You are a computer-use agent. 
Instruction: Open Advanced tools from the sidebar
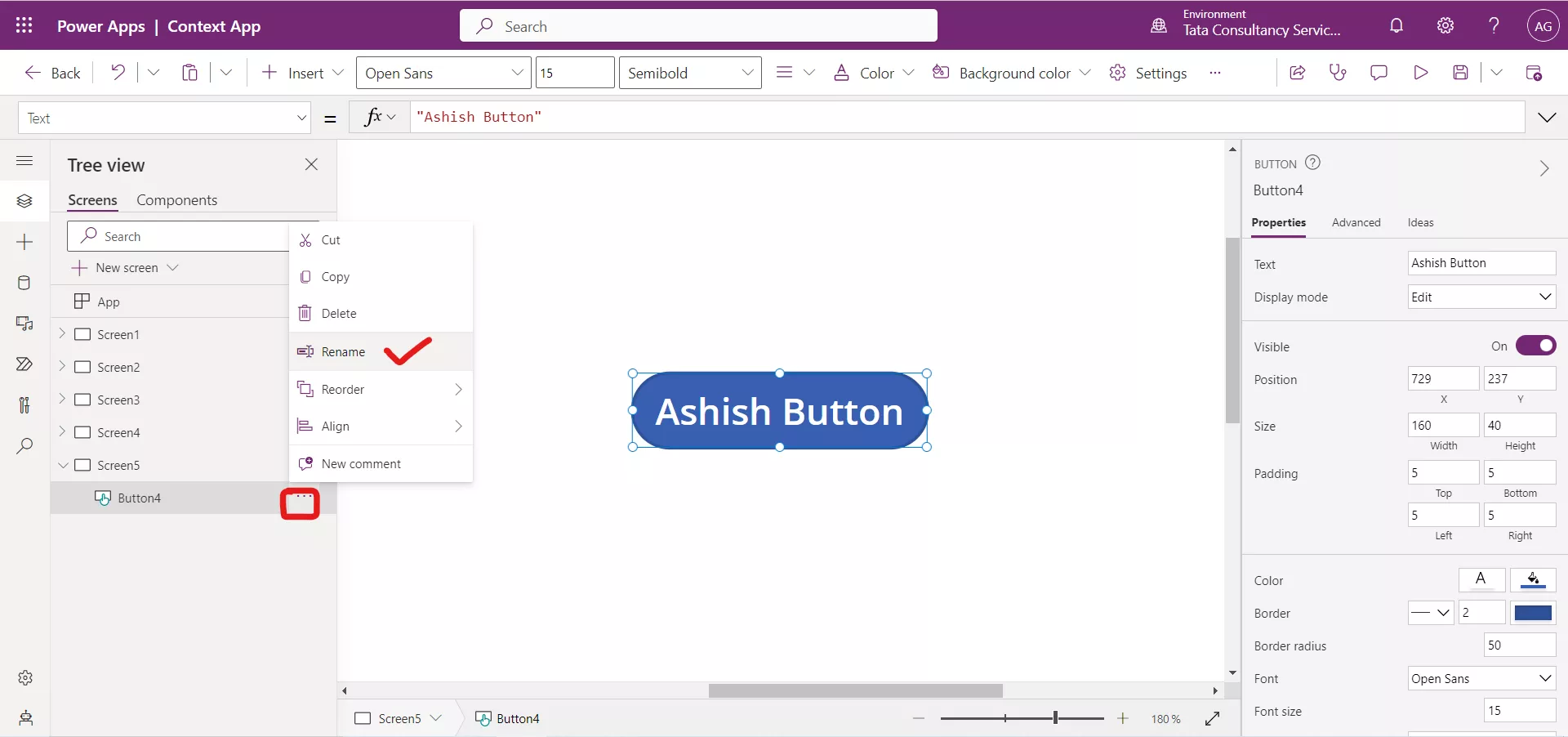click(x=24, y=406)
